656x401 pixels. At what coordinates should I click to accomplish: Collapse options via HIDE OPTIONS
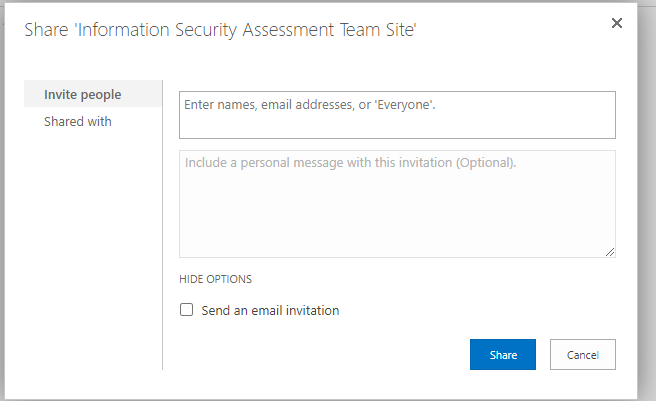(215, 279)
